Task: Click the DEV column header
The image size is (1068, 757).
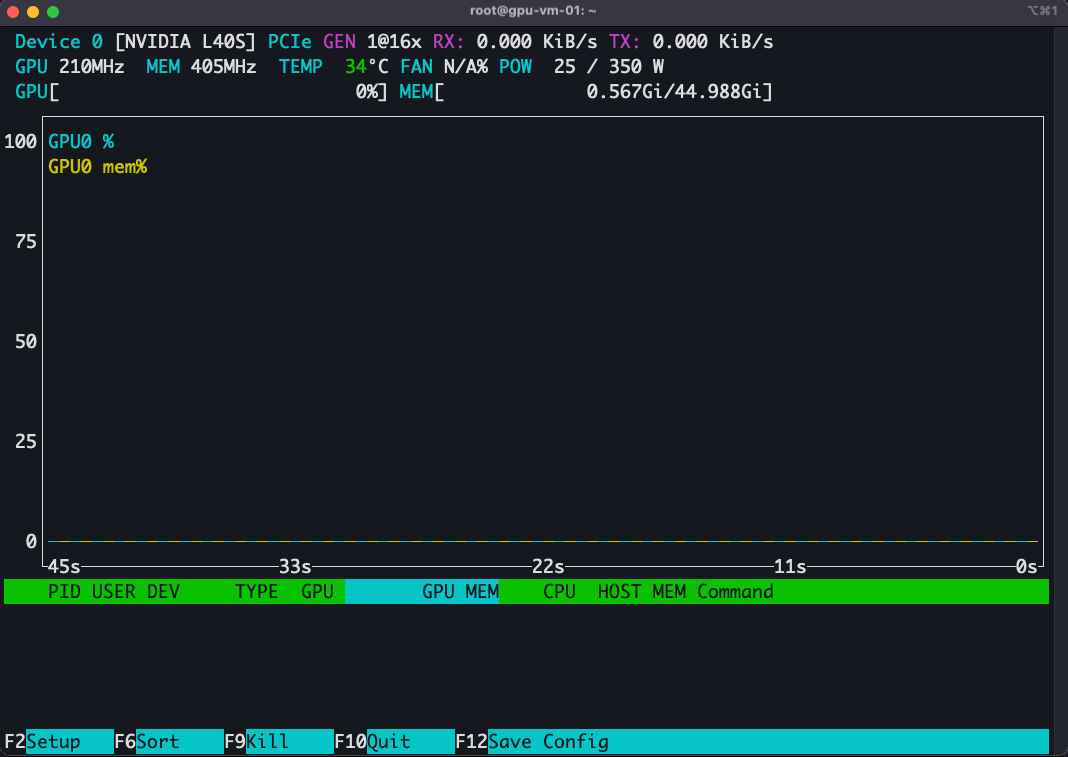Action: [160, 591]
